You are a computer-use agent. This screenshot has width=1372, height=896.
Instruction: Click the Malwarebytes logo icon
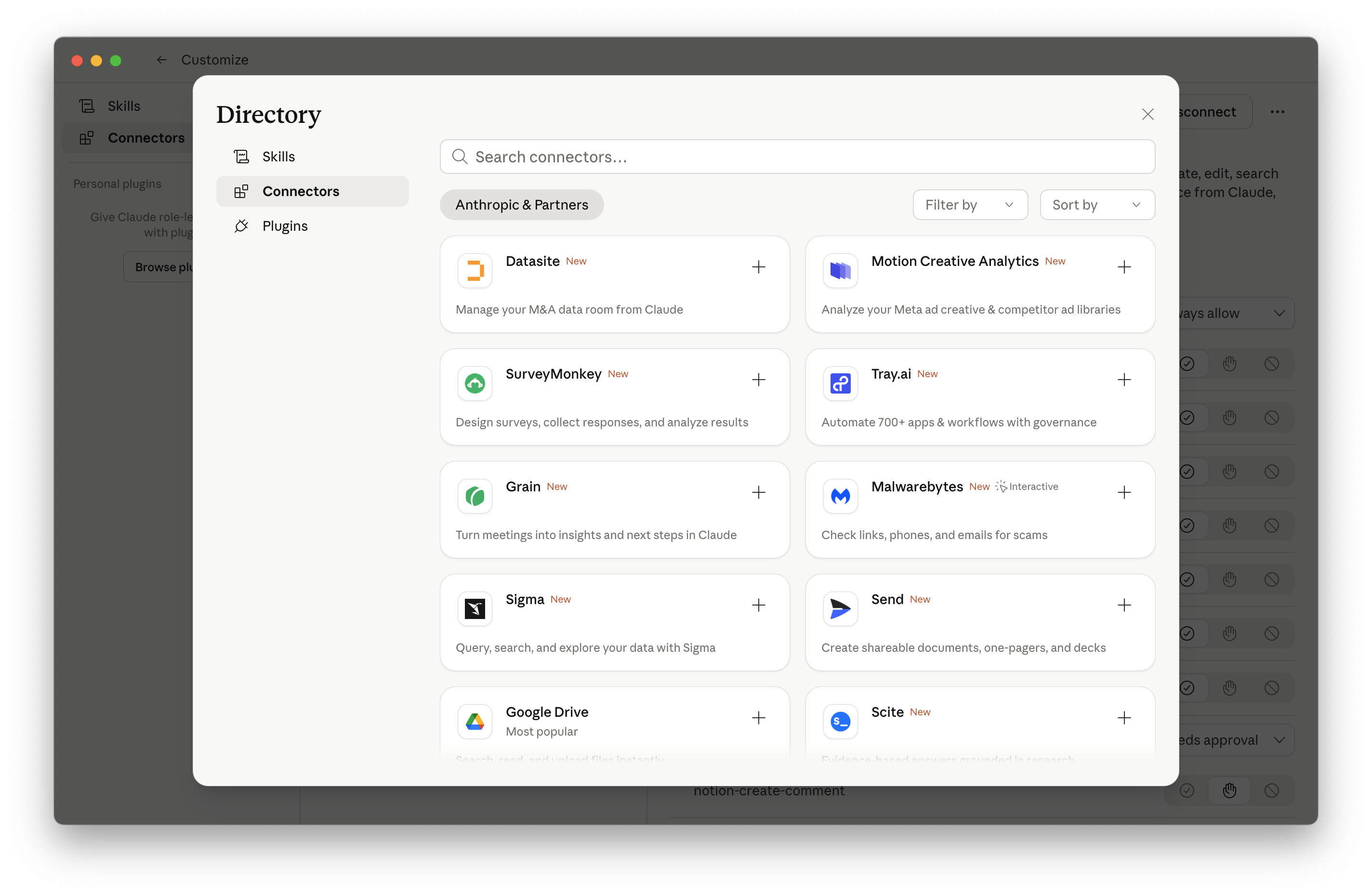[840, 496]
